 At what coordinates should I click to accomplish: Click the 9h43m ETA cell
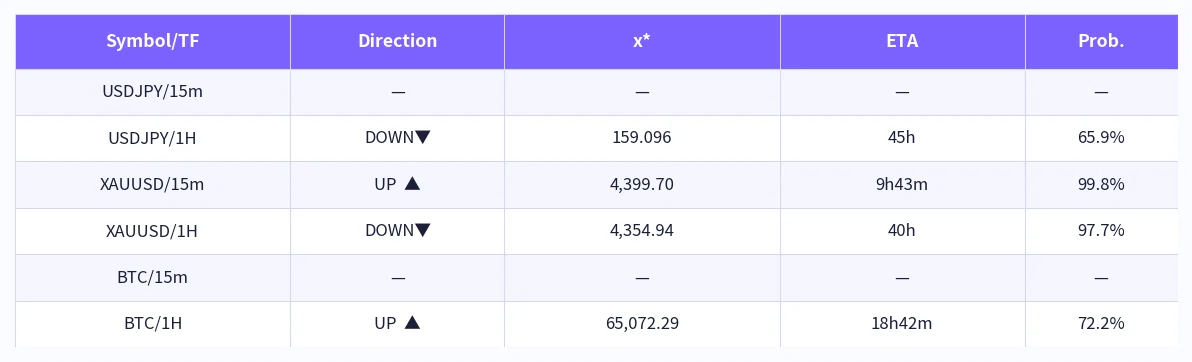(902, 185)
